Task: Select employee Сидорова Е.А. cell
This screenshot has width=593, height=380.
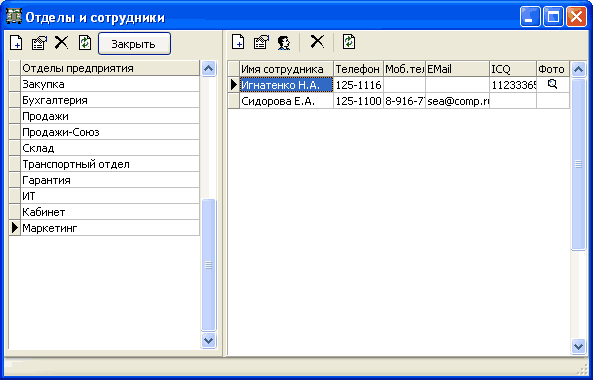Action: click(286, 101)
